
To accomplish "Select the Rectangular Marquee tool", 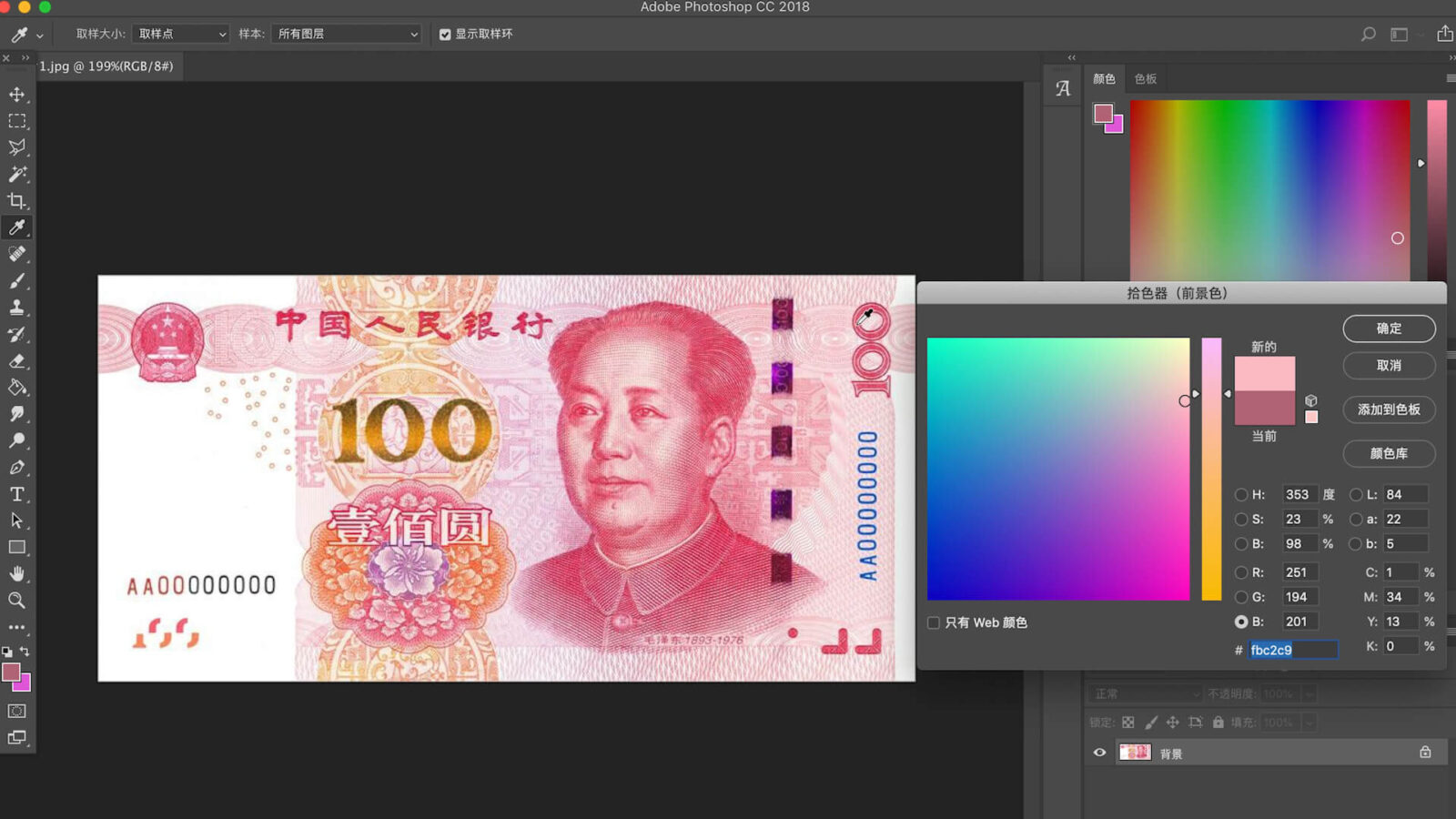I will point(16,121).
